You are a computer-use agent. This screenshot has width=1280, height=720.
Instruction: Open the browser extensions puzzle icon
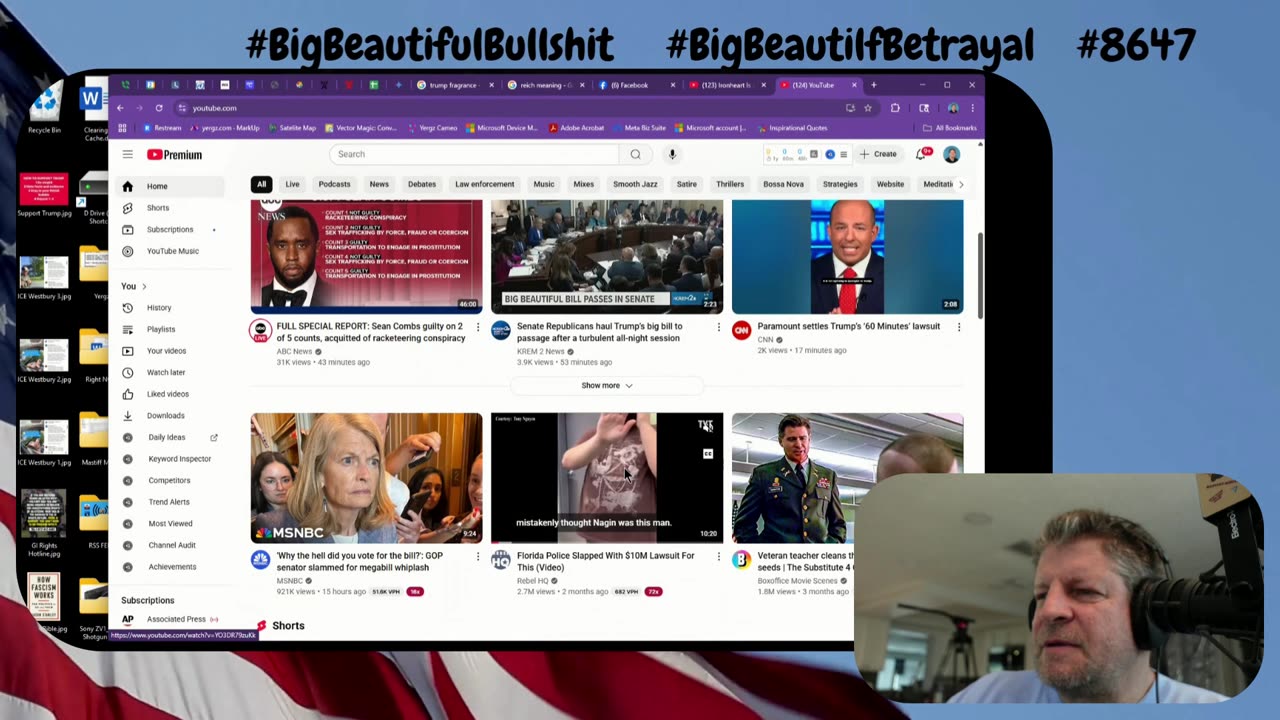point(895,108)
